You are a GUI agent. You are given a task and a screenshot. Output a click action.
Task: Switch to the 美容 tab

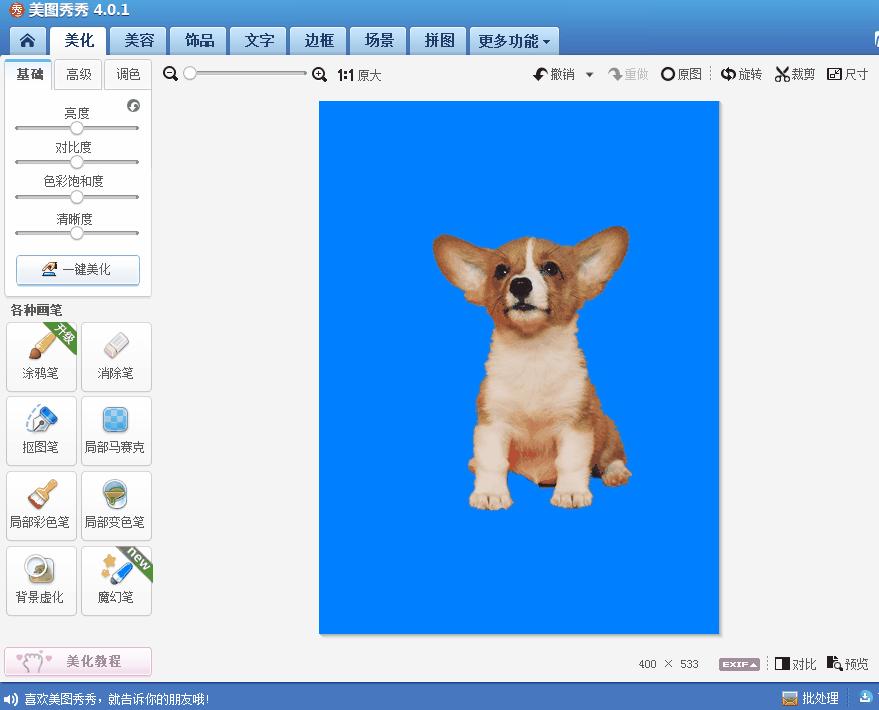click(139, 41)
